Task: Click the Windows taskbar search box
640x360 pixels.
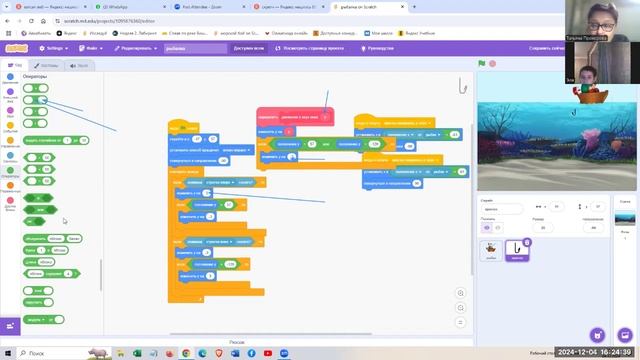Action: pos(64,353)
